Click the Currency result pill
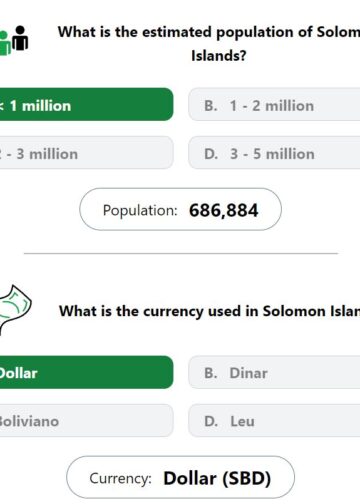Image resolution: width=360 pixels, height=504 pixels. [x=180, y=477]
